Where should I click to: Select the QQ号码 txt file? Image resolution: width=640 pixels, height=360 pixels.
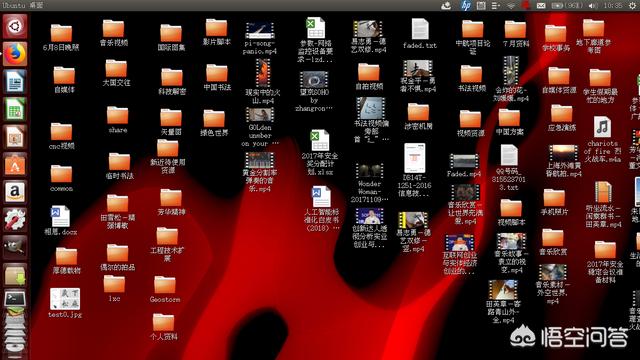(509, 168)
